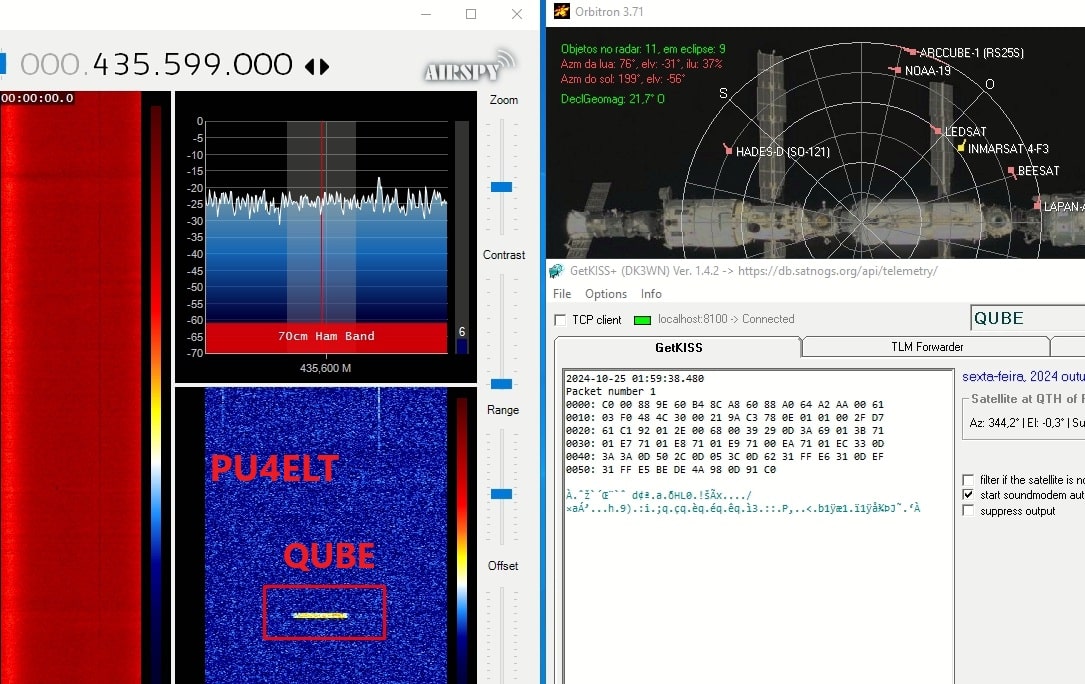Click the timestamp 2024-10-25 01:59:38.480

point(635,379)
